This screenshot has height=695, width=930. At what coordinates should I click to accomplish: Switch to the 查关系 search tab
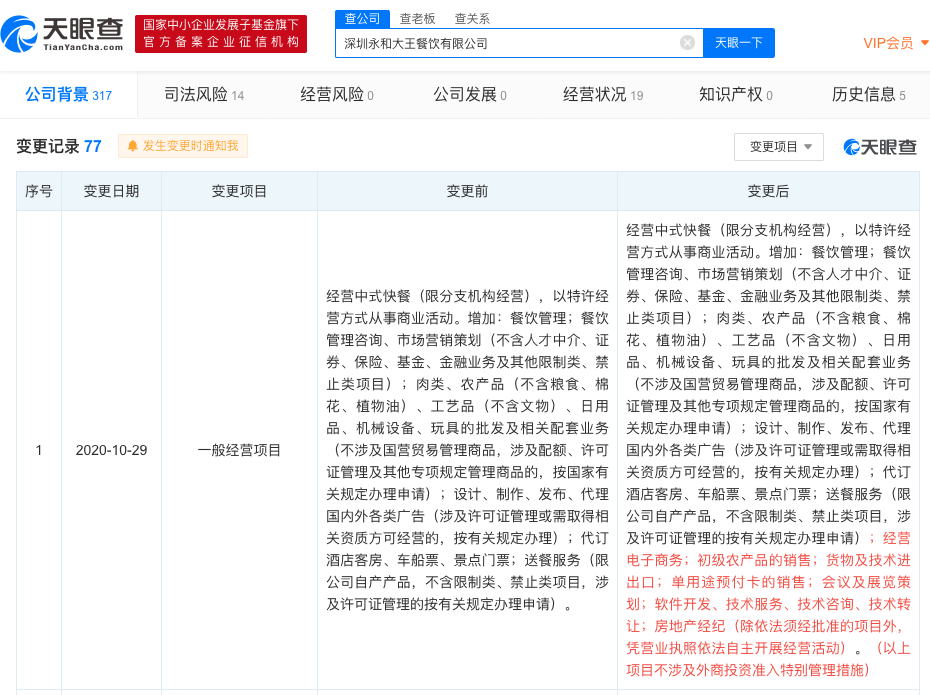[x=472, y=19]
